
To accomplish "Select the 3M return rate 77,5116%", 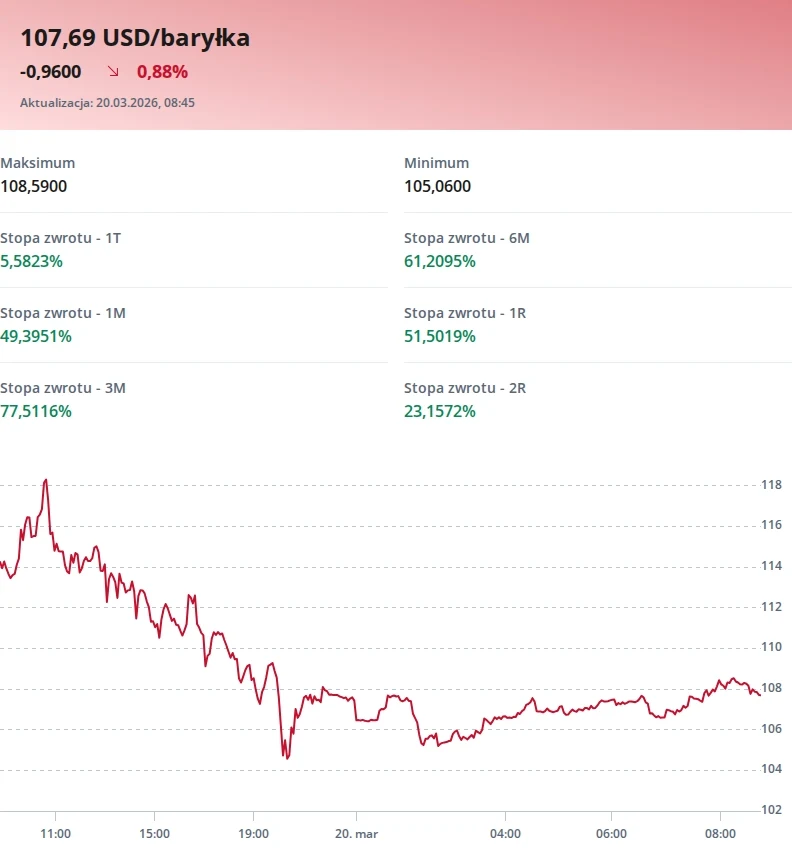I will (36, 411).
